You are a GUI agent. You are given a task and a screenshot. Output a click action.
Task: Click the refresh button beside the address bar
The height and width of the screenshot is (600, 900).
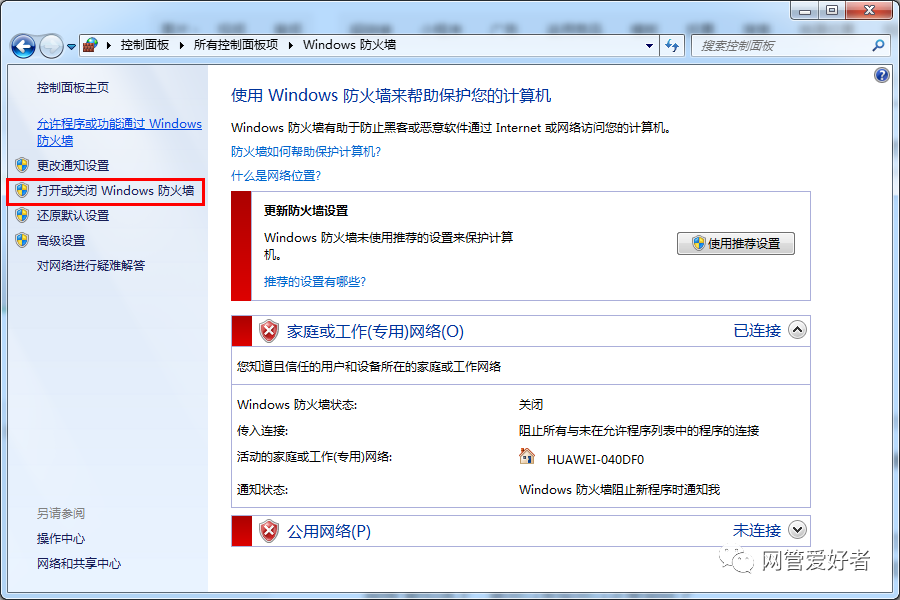pyautogui.click(x=672, y=45)
